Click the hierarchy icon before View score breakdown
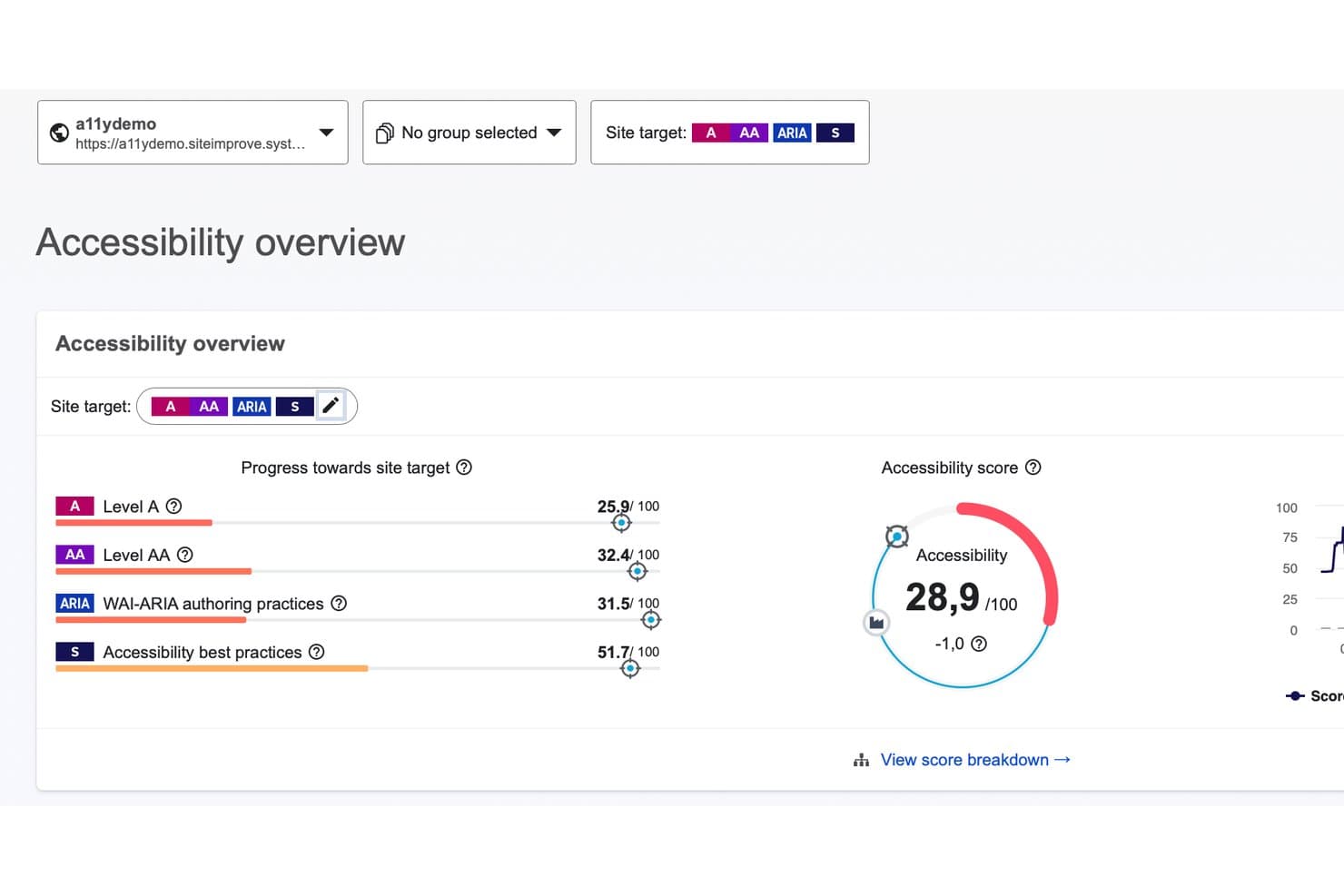This screenshot has width=1344, height=896. [x=861, y=760]
